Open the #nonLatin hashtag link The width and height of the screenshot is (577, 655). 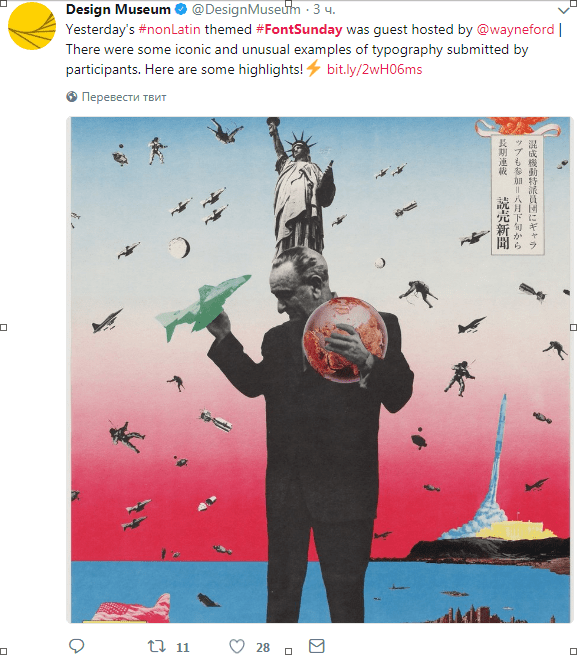point(169,29)
